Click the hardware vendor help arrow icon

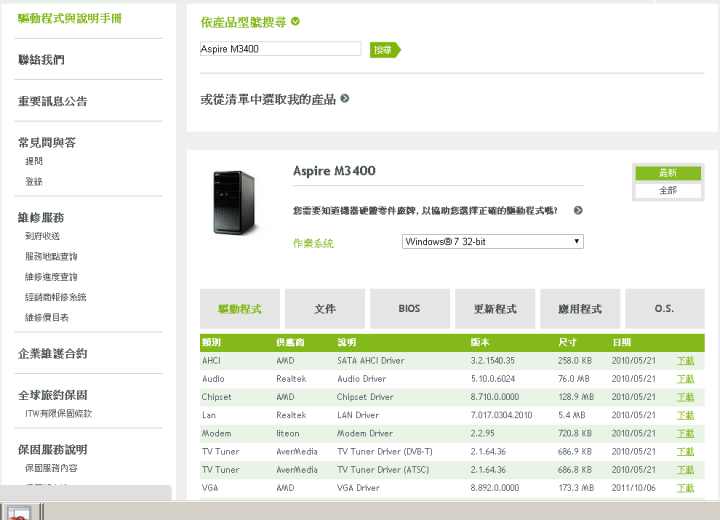[578, 210]
